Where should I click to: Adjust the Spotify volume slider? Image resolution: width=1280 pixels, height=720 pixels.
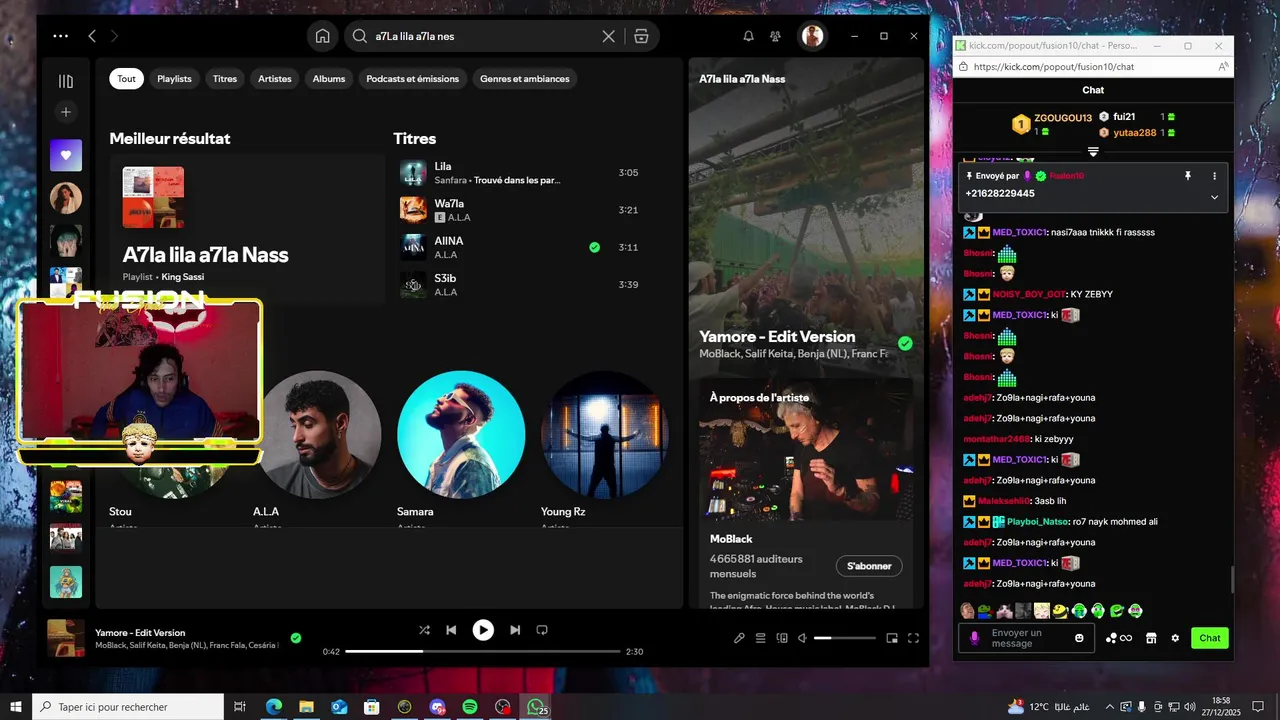[x=845, y=638]
